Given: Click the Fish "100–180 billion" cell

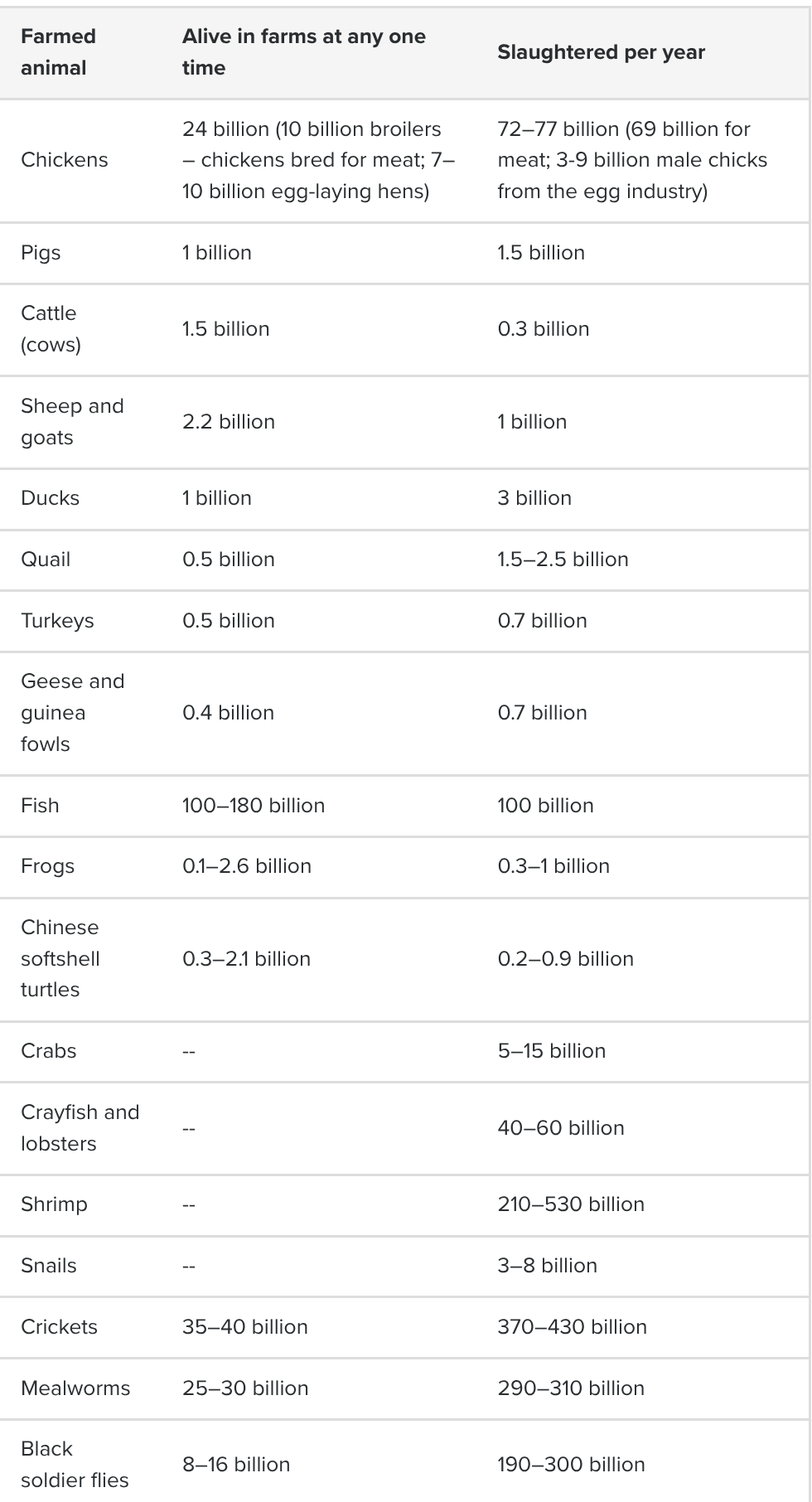Looking at the screenshot, I should pyautogui.click(x=254, y=806).
